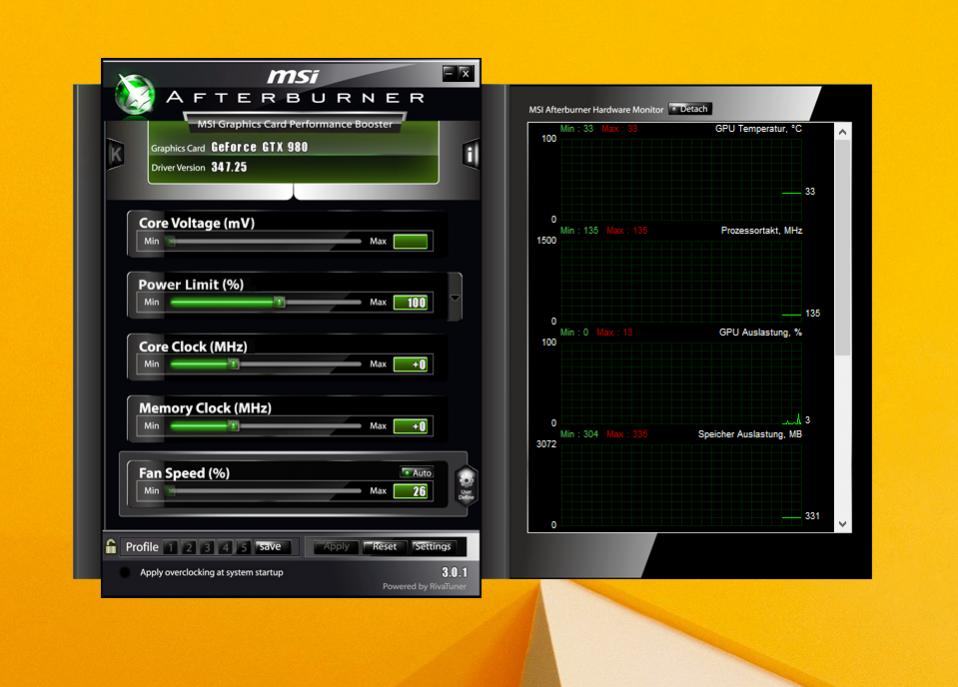Minimize the Afterburner window
Screen dimensions: 958x687
(449, 73)
